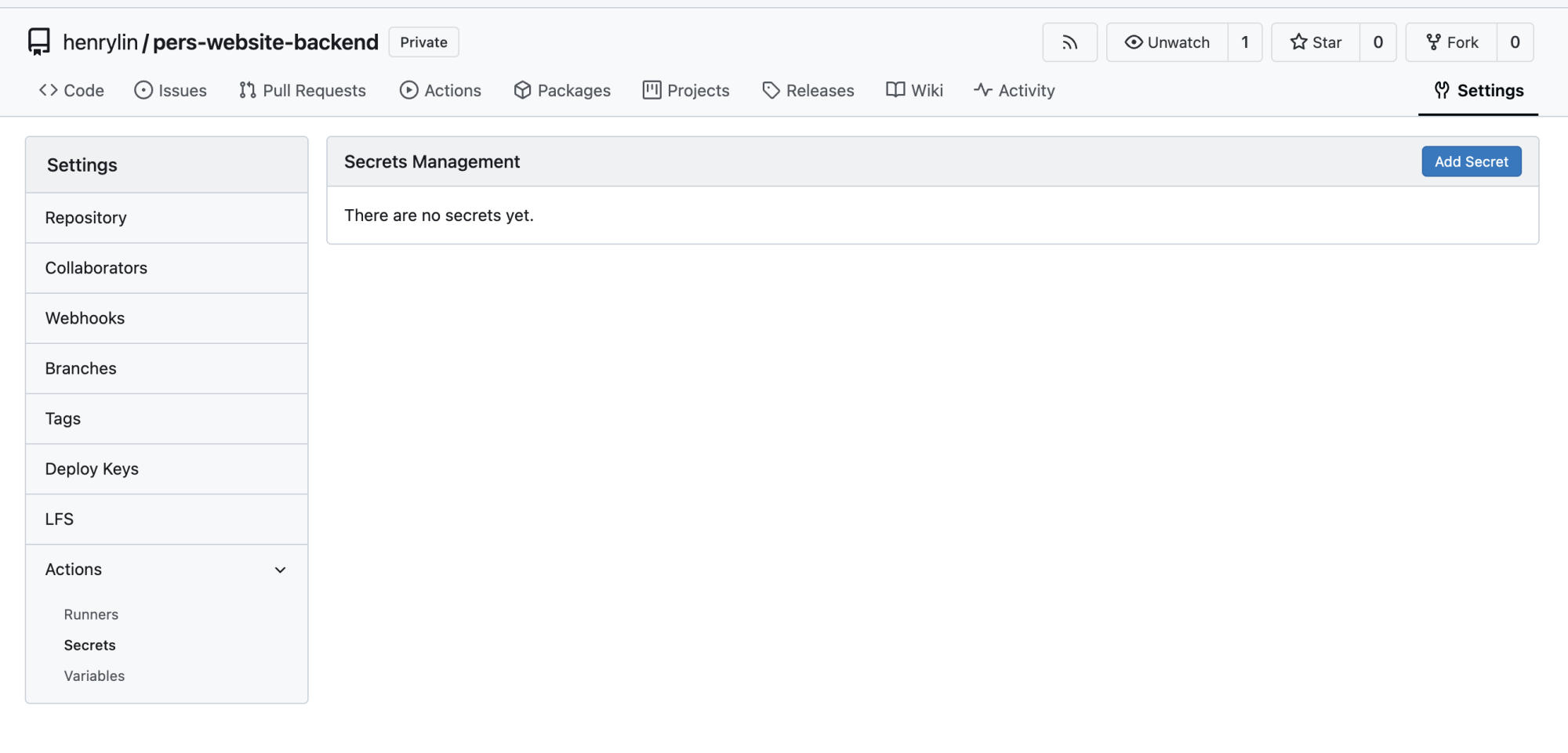Open the Variables settings page
Image resolution: width=1568 pixels, height=753 pixels.
pyautogui.click(x=94, y=675)
